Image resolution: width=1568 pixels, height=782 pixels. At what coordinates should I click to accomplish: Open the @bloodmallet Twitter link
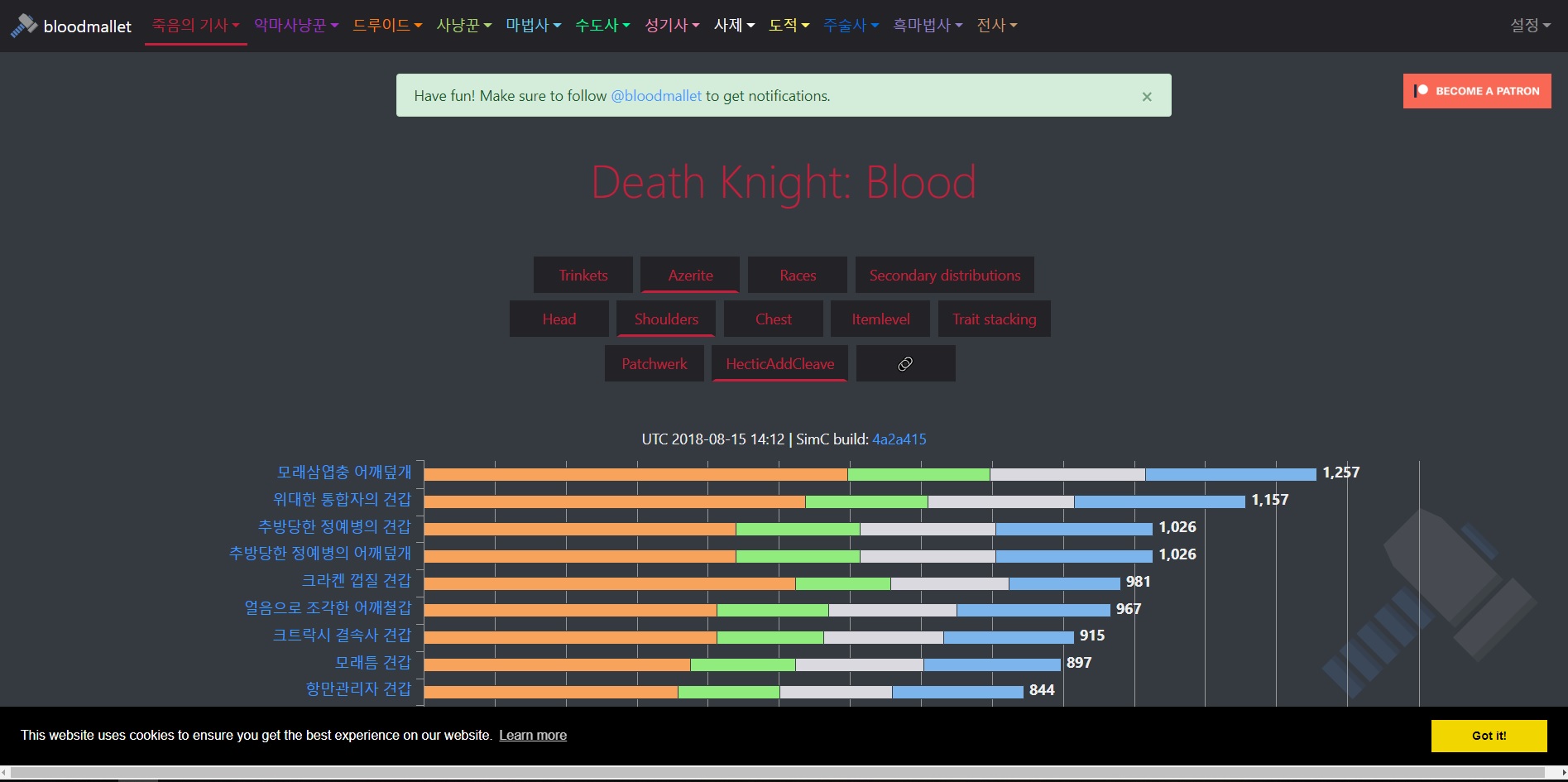point(655,96)
